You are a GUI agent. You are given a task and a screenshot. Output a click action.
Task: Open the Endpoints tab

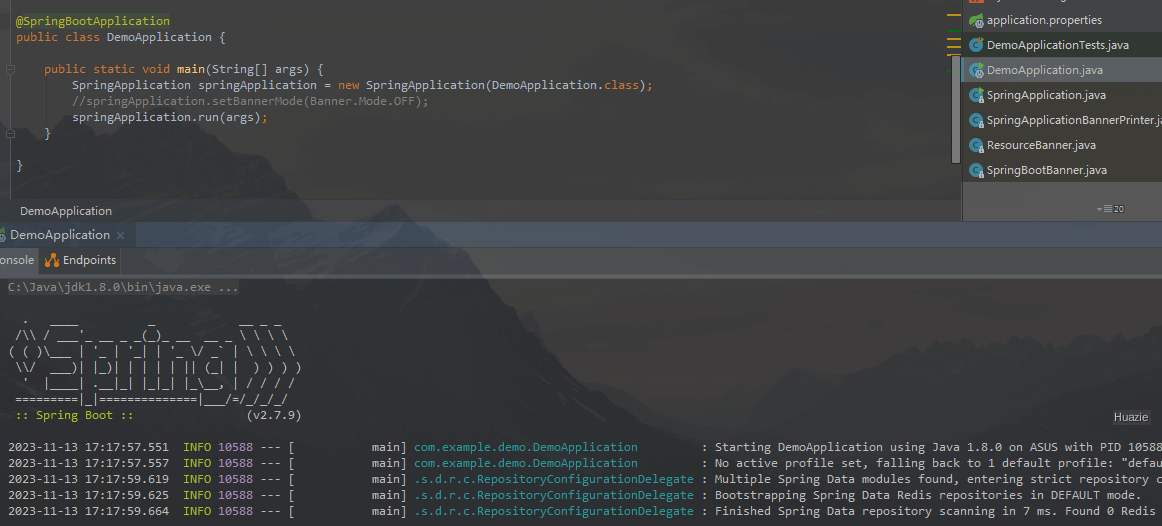point(81,260)
